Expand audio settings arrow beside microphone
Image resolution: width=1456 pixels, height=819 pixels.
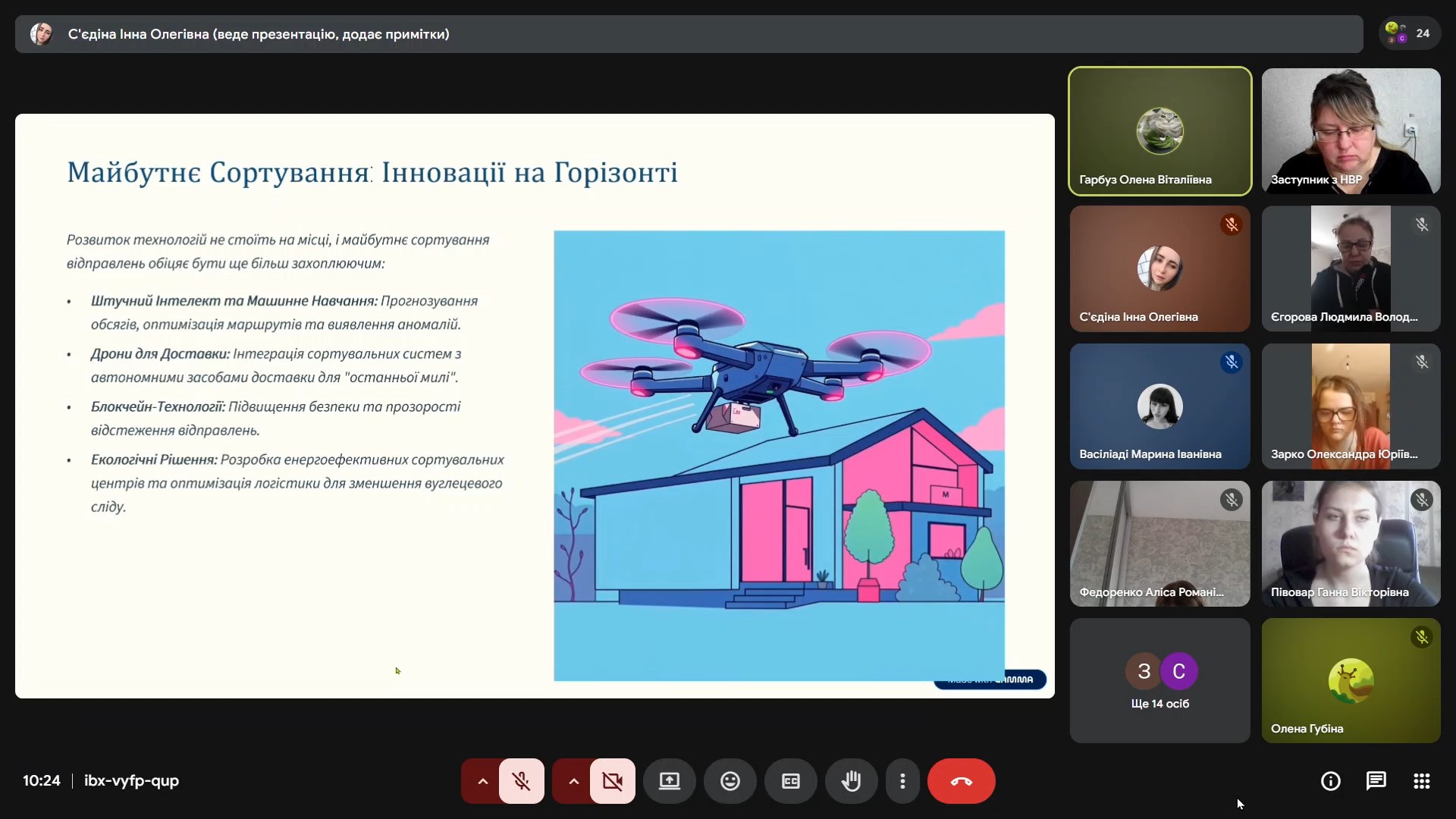482,781
